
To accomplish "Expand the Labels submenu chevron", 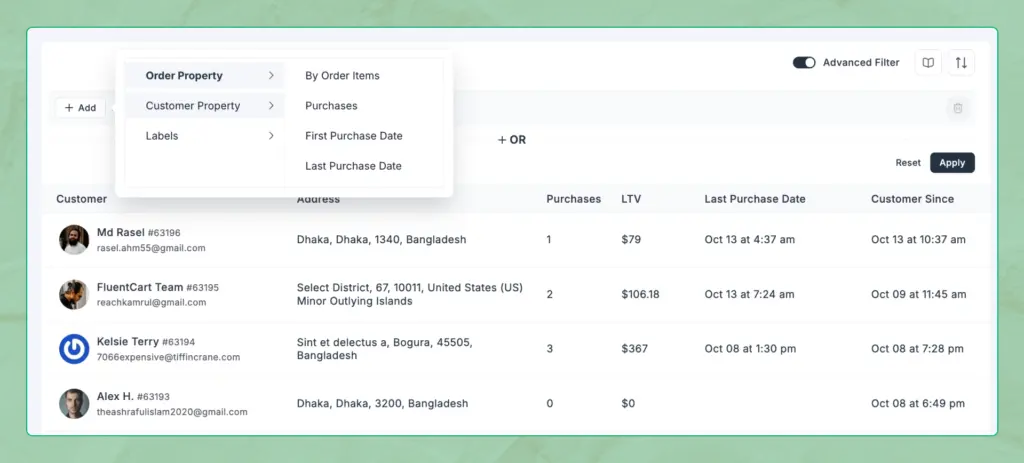I will click(x=271, y=136).
